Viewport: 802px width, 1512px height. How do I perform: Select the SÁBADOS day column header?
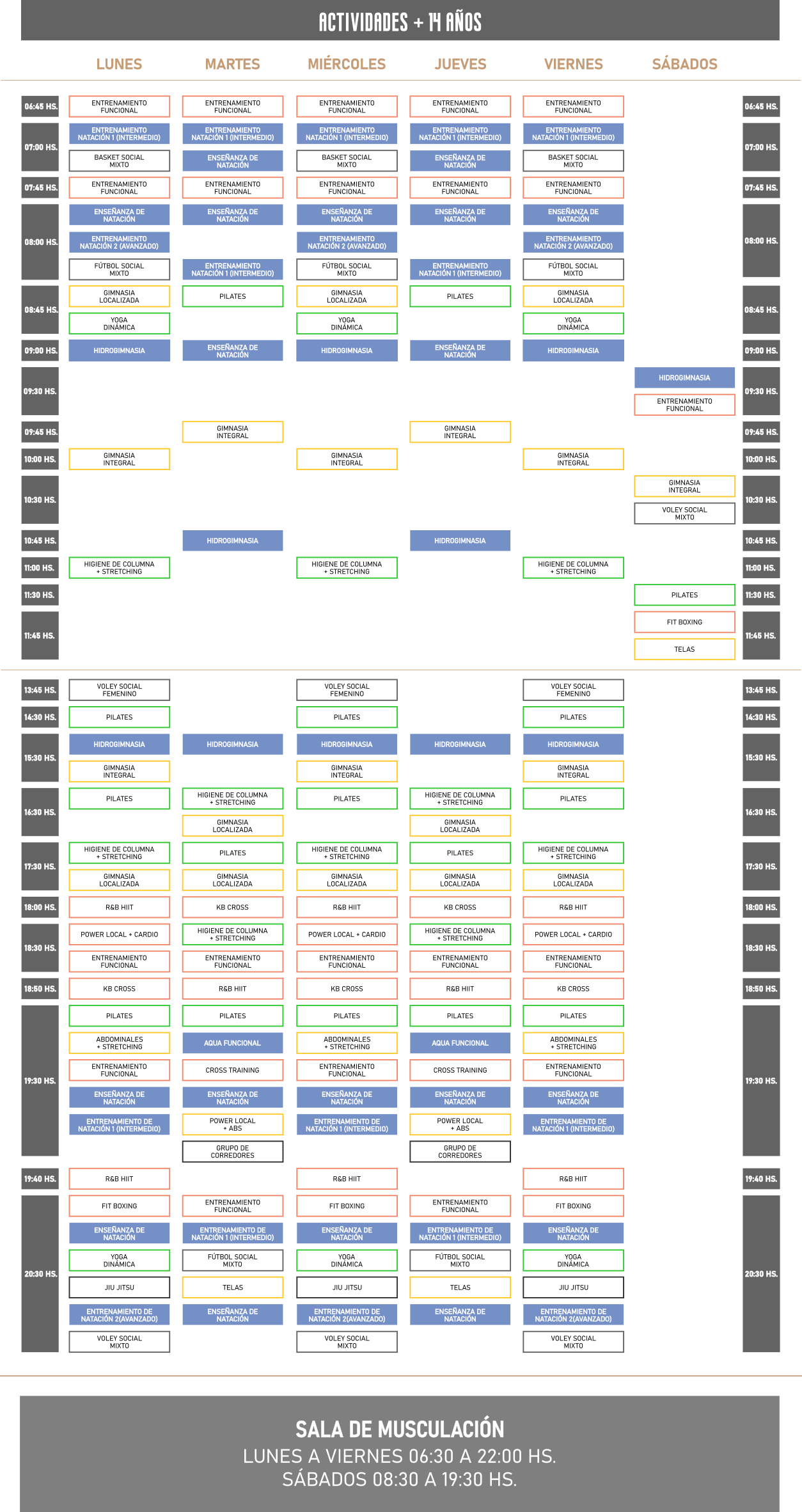coord(684,64)
